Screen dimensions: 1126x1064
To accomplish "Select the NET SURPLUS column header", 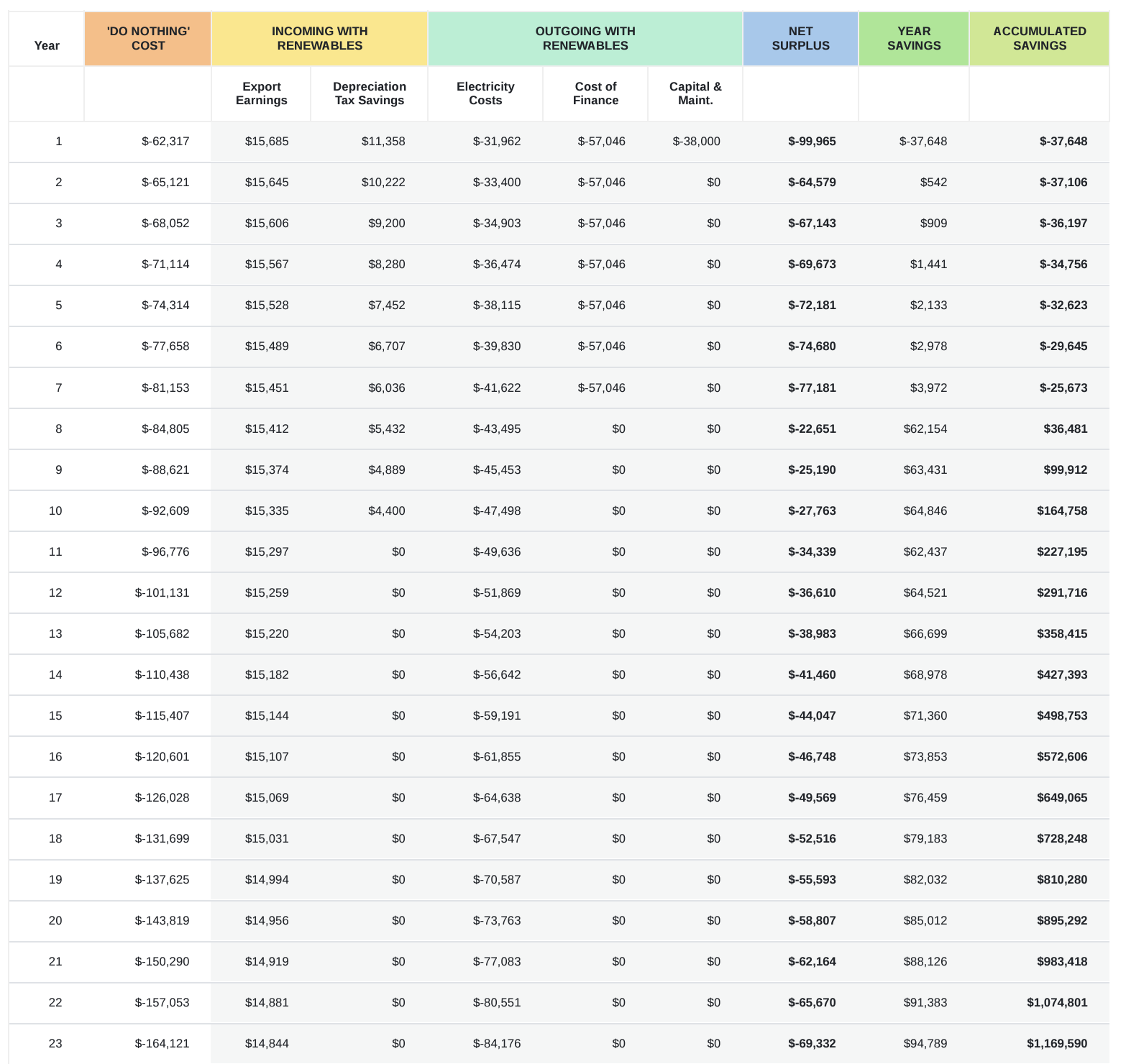I will coord(801,38).
